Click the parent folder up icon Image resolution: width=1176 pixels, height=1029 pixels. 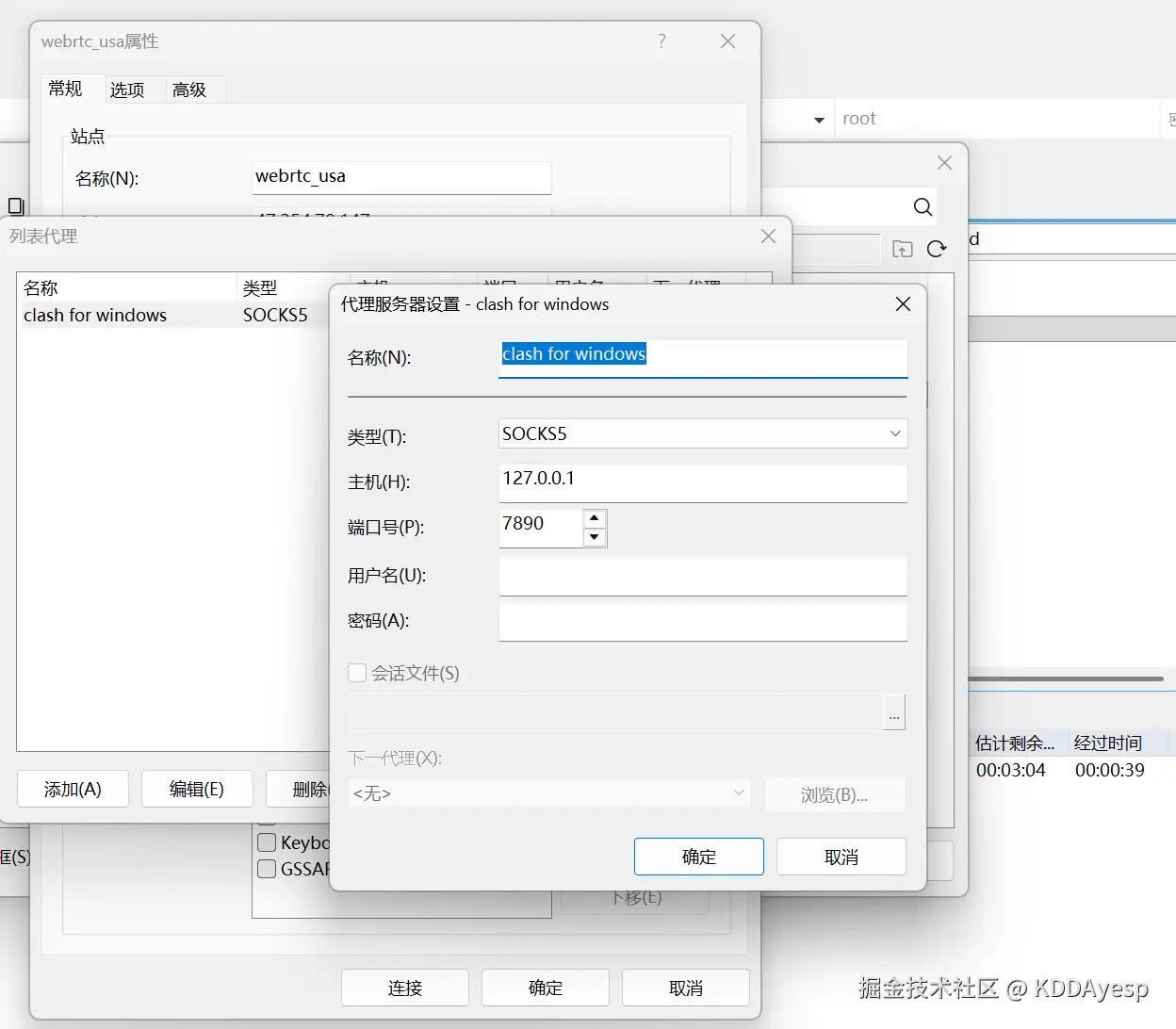903,249
